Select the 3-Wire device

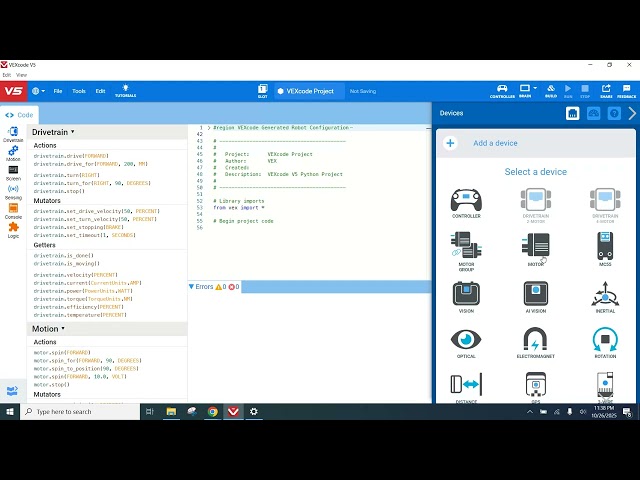tap(605, 387)
